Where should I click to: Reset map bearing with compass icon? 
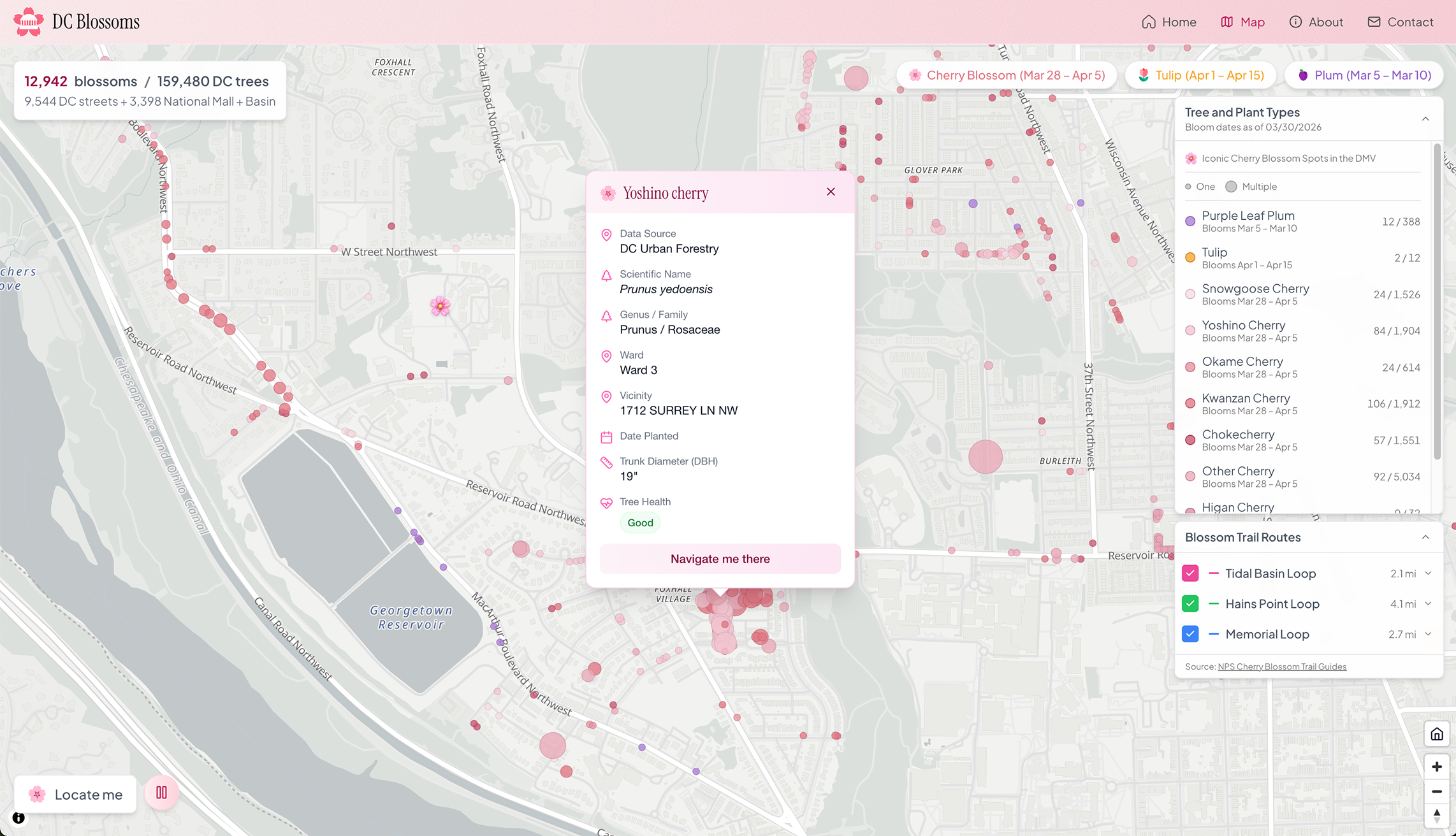coord(1437,815)
